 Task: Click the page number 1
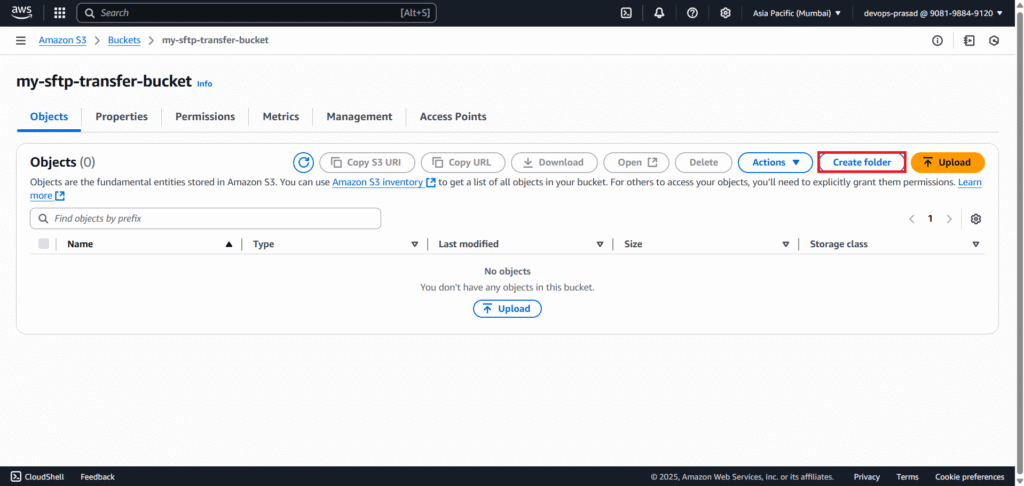click(931, 219)
